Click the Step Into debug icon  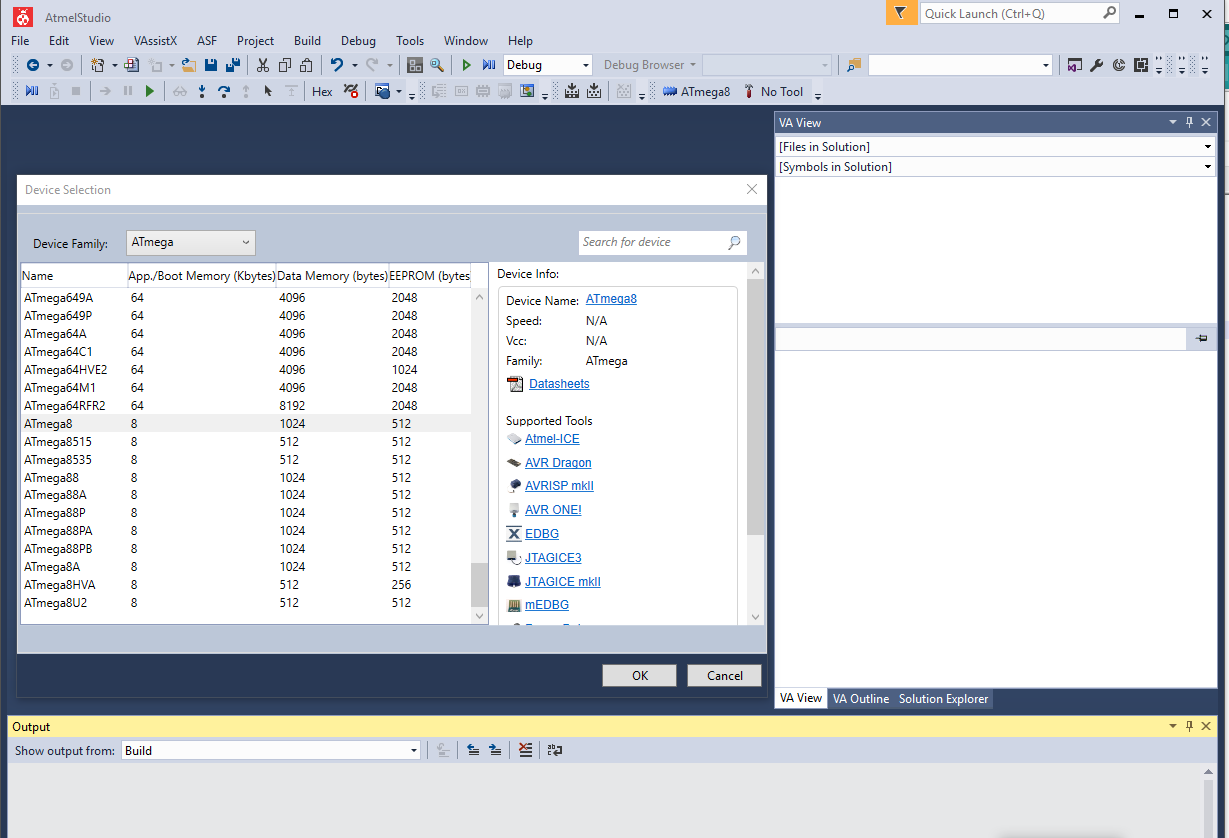point(202,91)
